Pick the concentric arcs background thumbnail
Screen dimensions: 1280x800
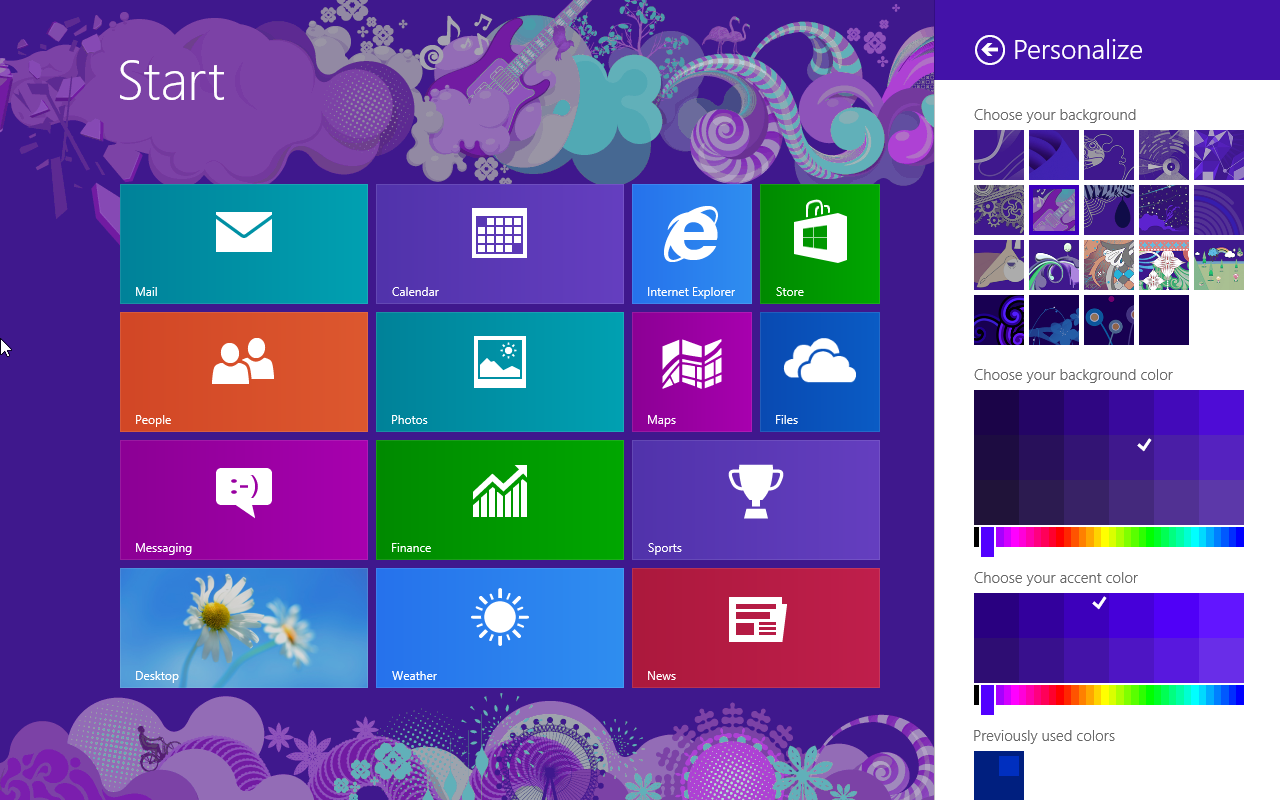tap(1219, 210)
